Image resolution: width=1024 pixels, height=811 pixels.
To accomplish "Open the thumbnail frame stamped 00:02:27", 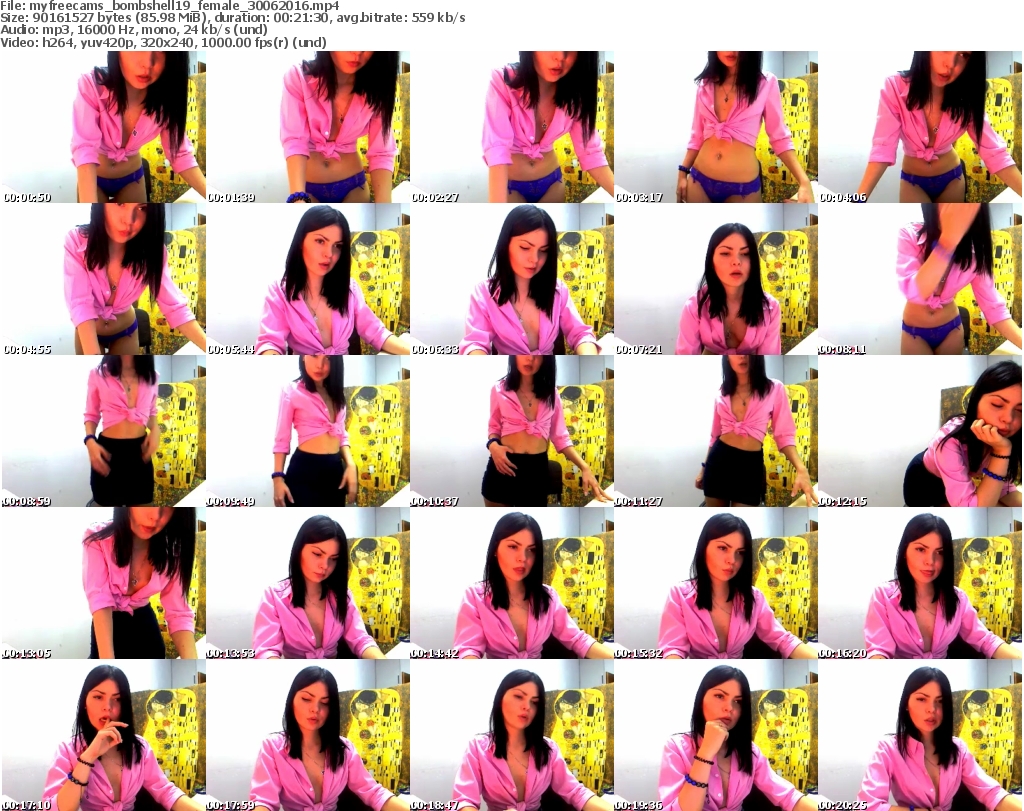I will click(x=512, y=127).
